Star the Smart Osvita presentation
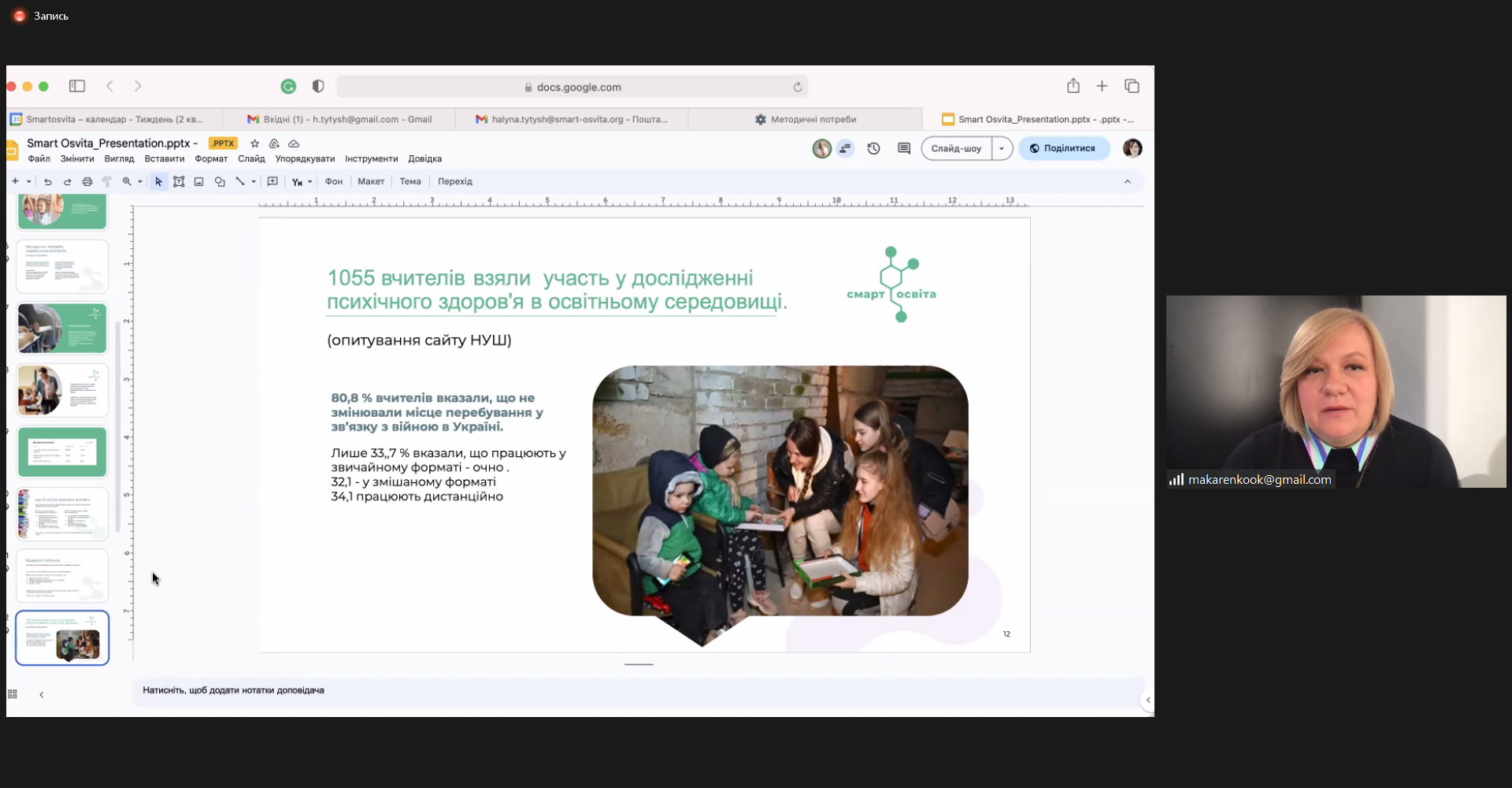The image size is (1512, 788). pyautogui.click(x=254, y=143)
